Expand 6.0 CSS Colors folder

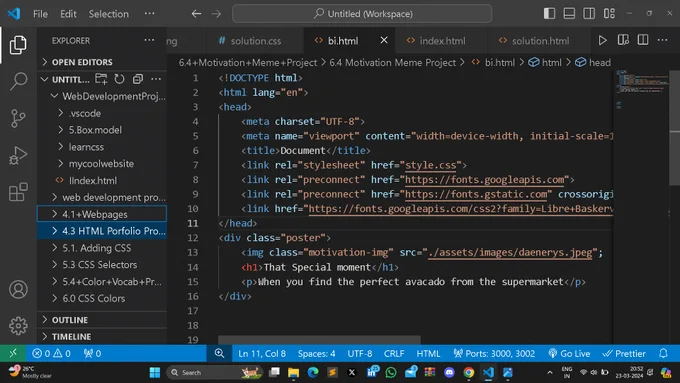(x=102, y=298)
